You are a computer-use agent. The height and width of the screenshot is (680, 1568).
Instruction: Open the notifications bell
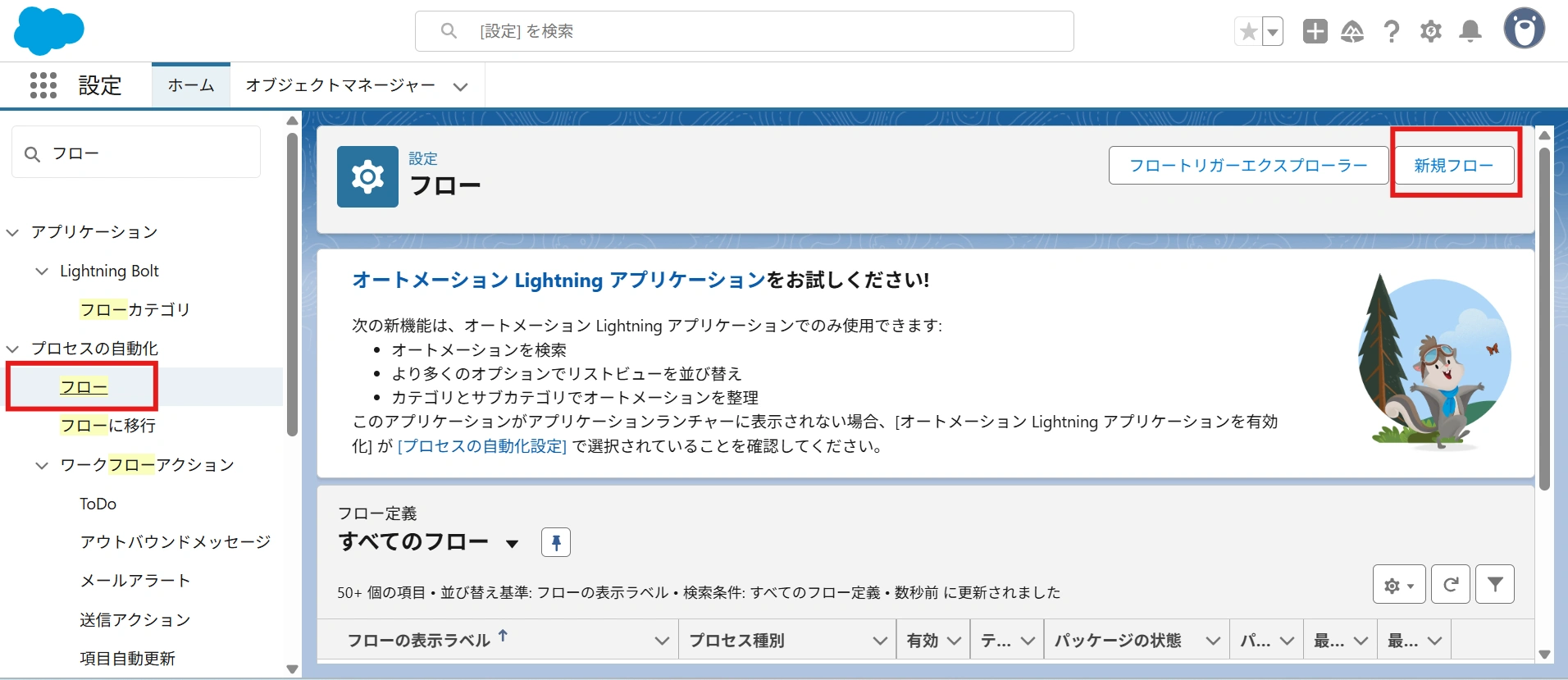tap(1470, 31)
